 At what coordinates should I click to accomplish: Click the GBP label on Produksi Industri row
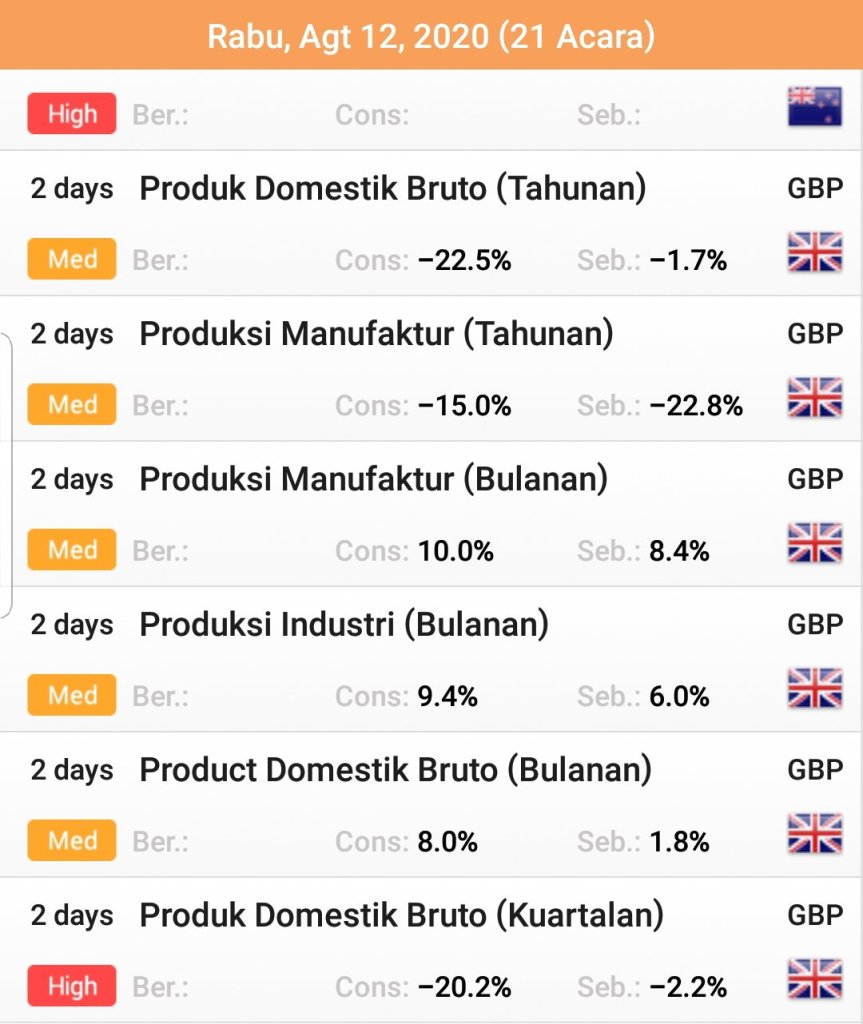[815, 625]
